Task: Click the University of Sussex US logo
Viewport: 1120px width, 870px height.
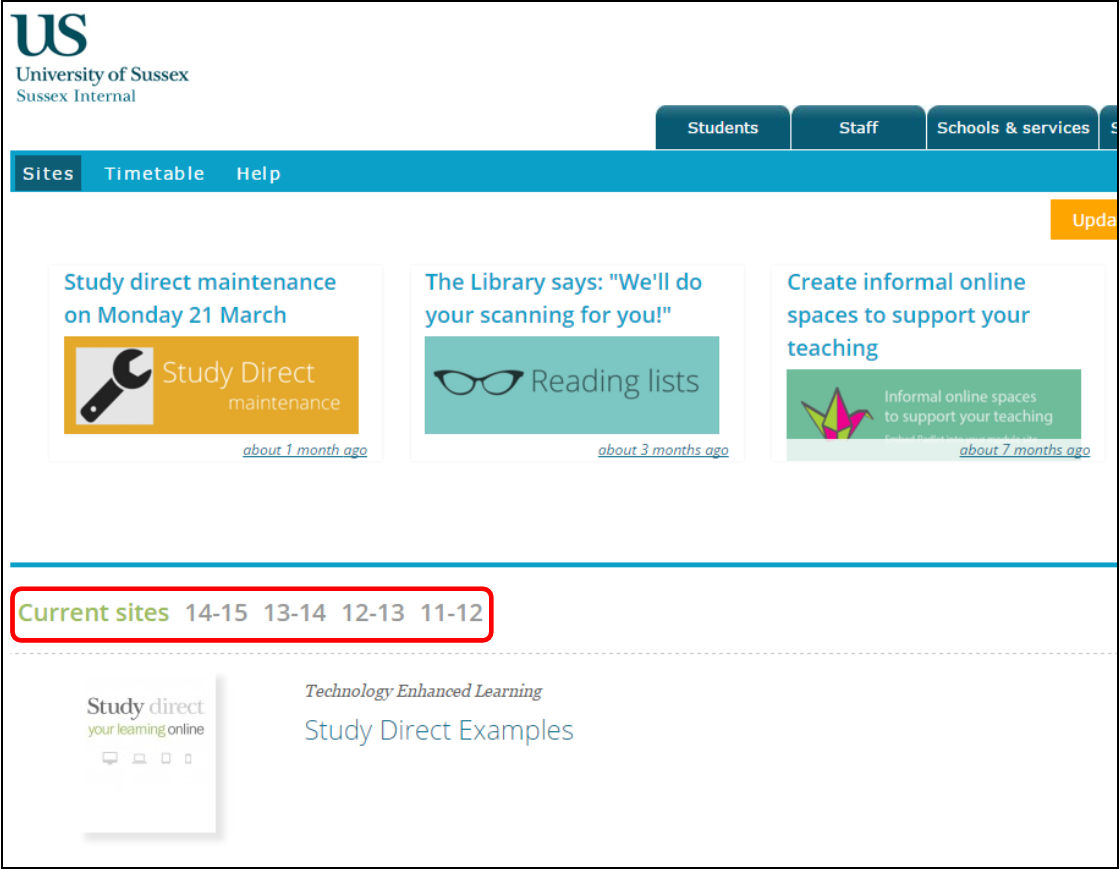Action: (x=49, y=34)
